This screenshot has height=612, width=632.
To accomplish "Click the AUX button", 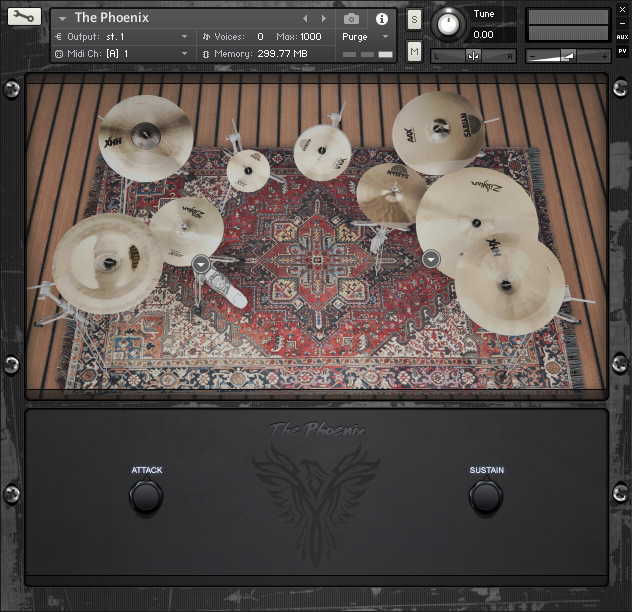I will (x=622, y=36).
